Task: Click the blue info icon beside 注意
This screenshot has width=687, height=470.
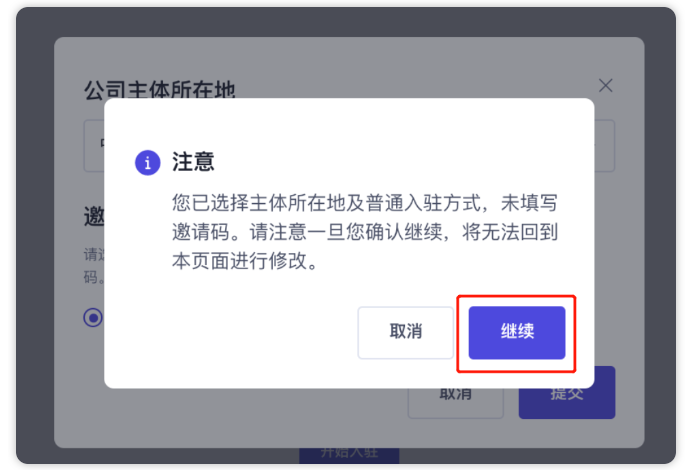Action: pyautogui.click(x=148, y=163)
